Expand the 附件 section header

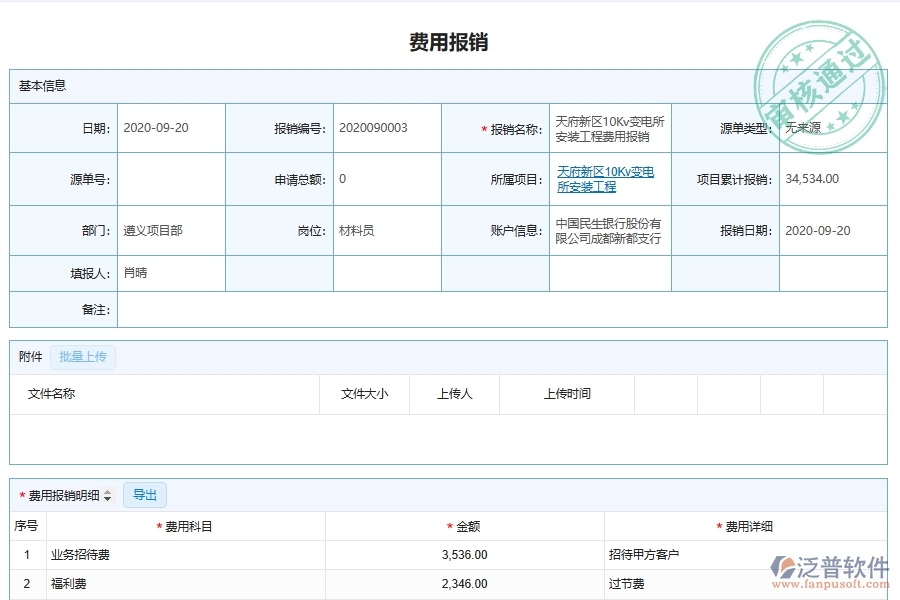30,357
